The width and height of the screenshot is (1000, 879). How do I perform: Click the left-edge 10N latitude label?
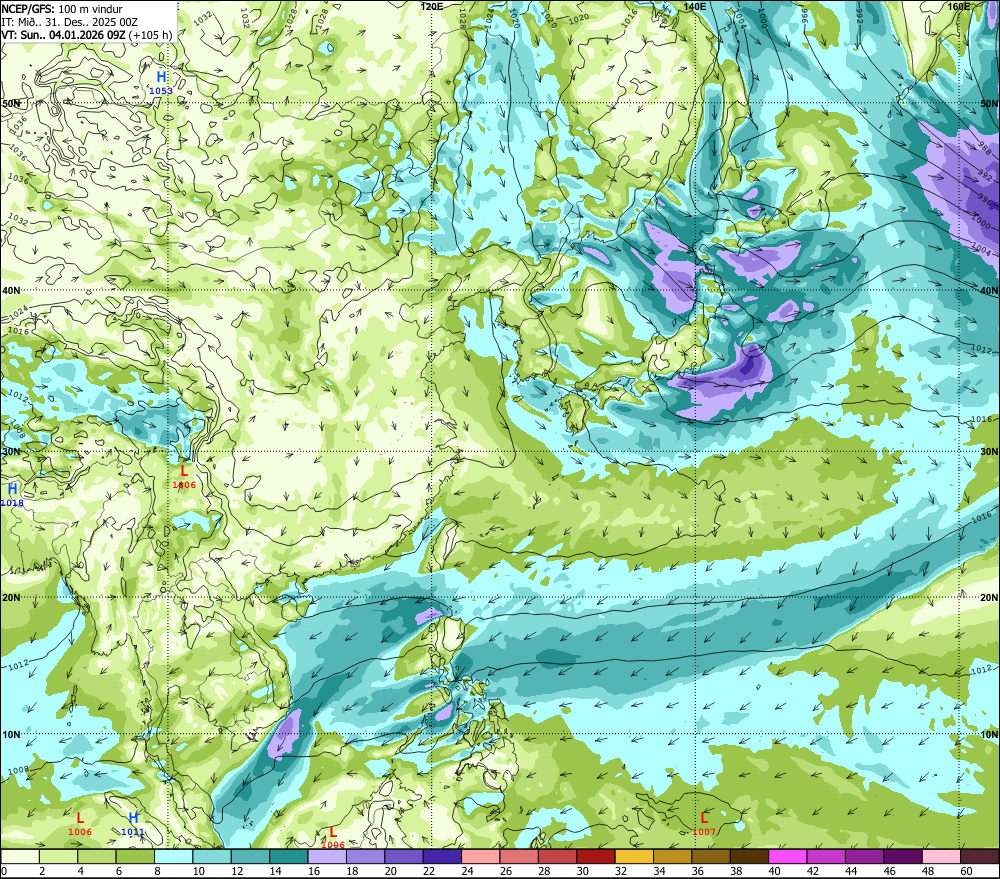click(11, 735)
